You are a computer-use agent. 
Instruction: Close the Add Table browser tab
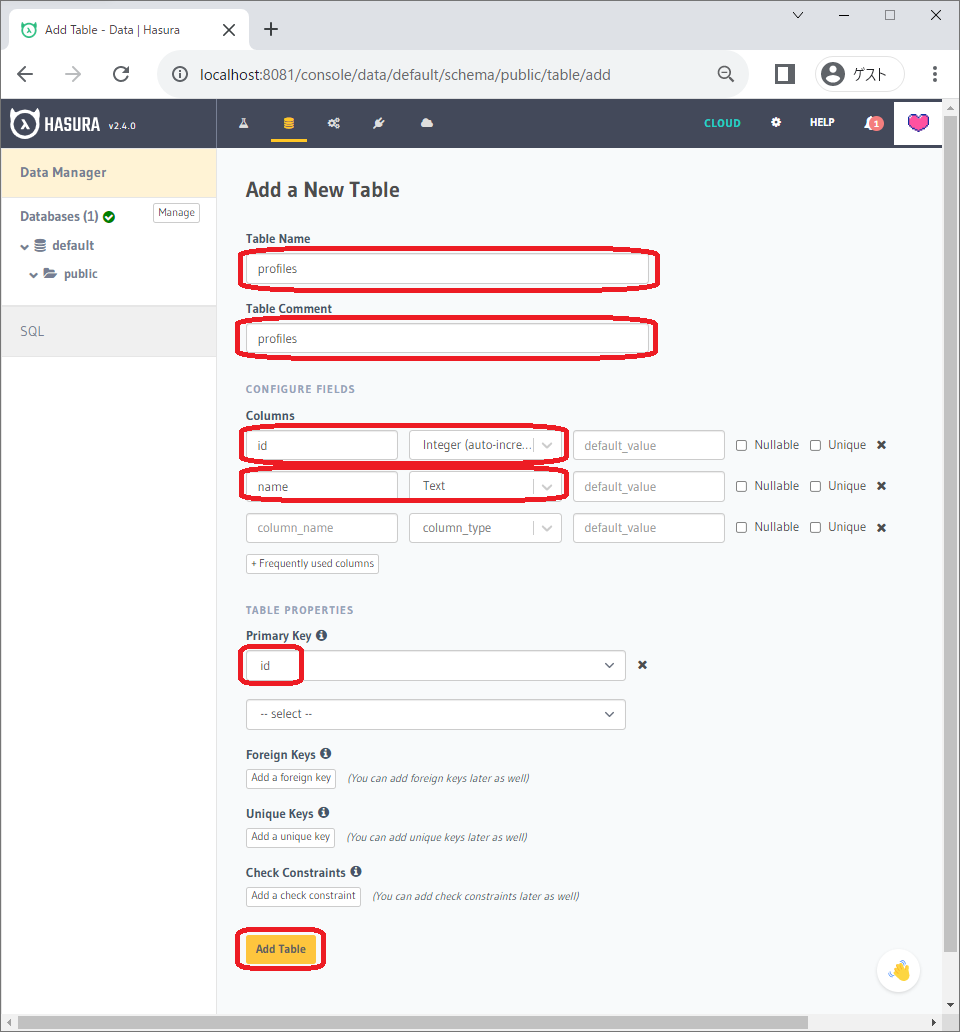tap(229, 30)
